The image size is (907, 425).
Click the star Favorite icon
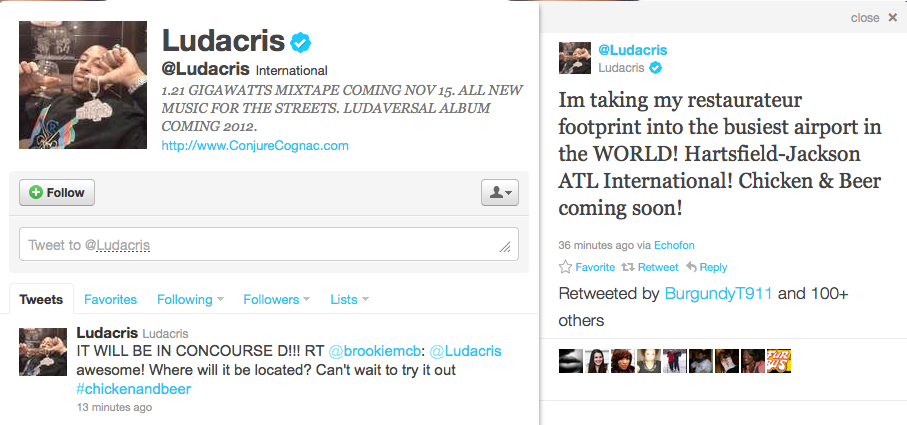click(x=565, y=267)
